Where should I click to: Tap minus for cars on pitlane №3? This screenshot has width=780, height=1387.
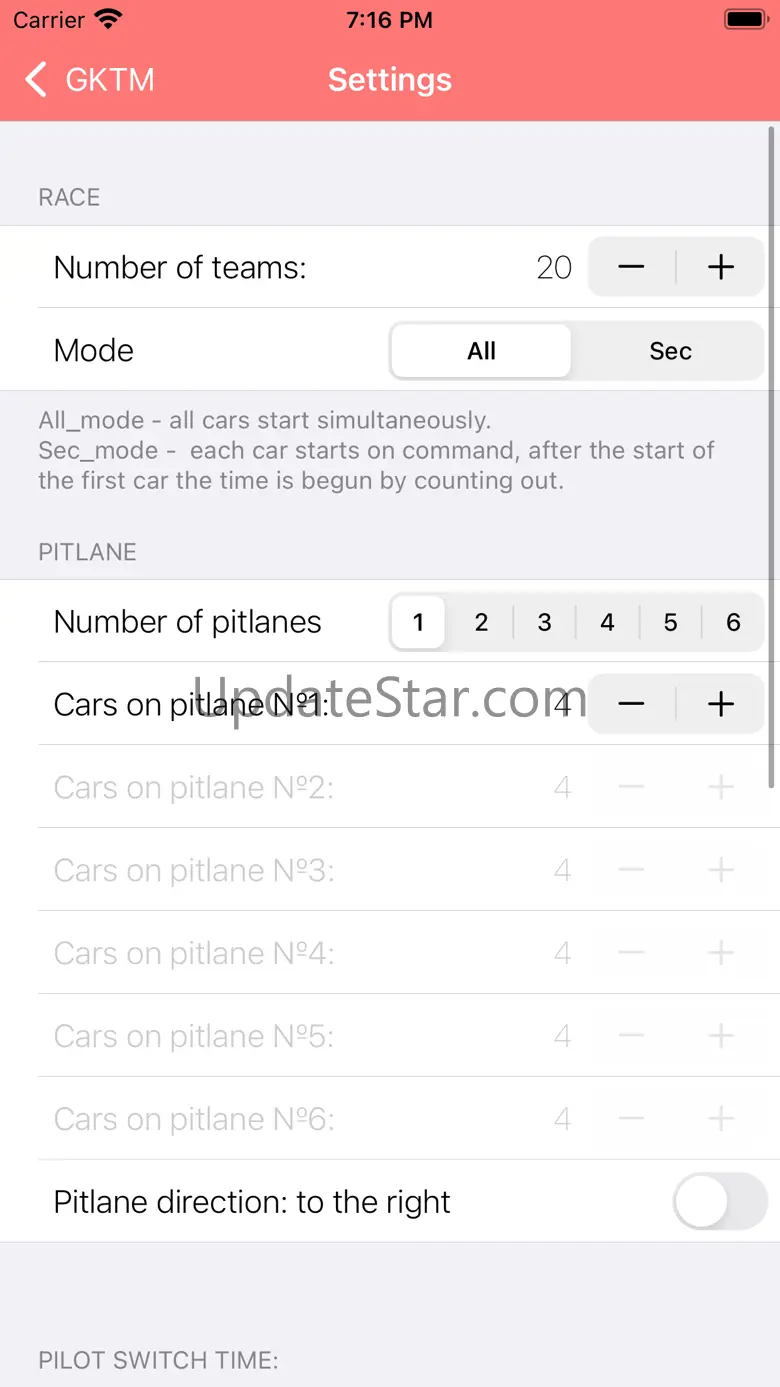pyautogui.click(x=631, y=870)
